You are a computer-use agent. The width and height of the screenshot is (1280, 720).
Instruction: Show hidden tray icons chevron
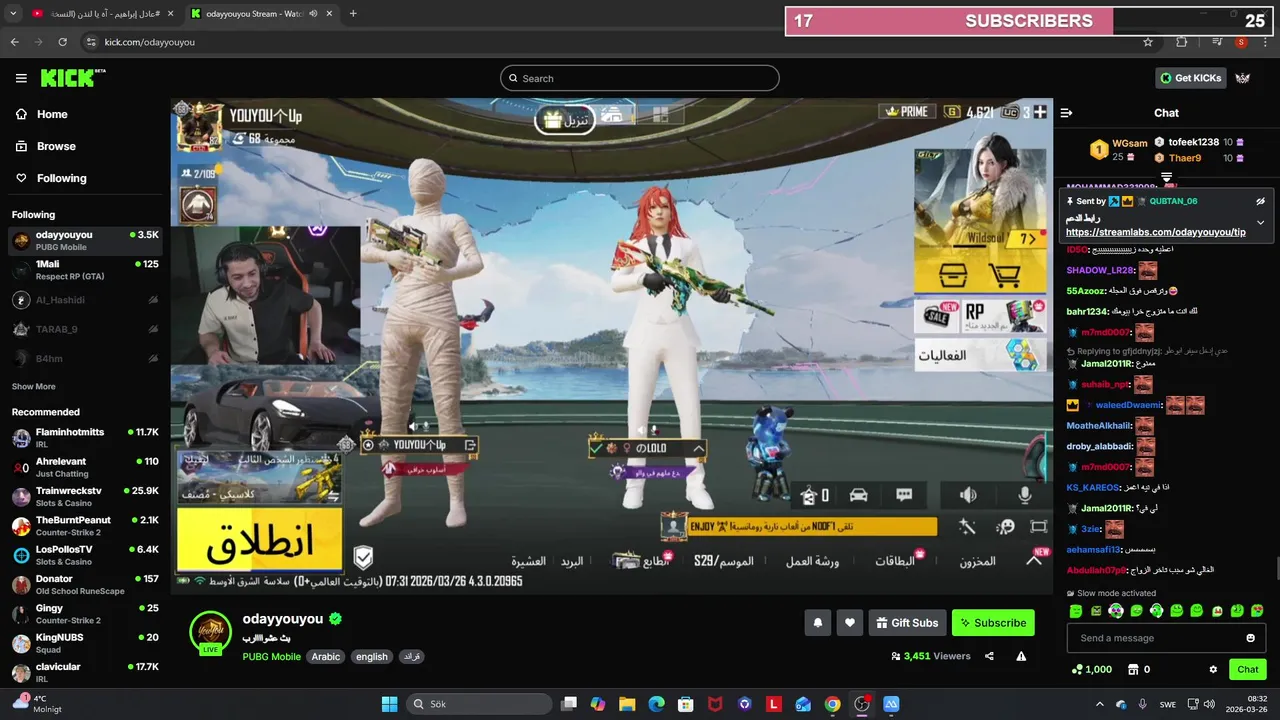tap(1100, 704)
